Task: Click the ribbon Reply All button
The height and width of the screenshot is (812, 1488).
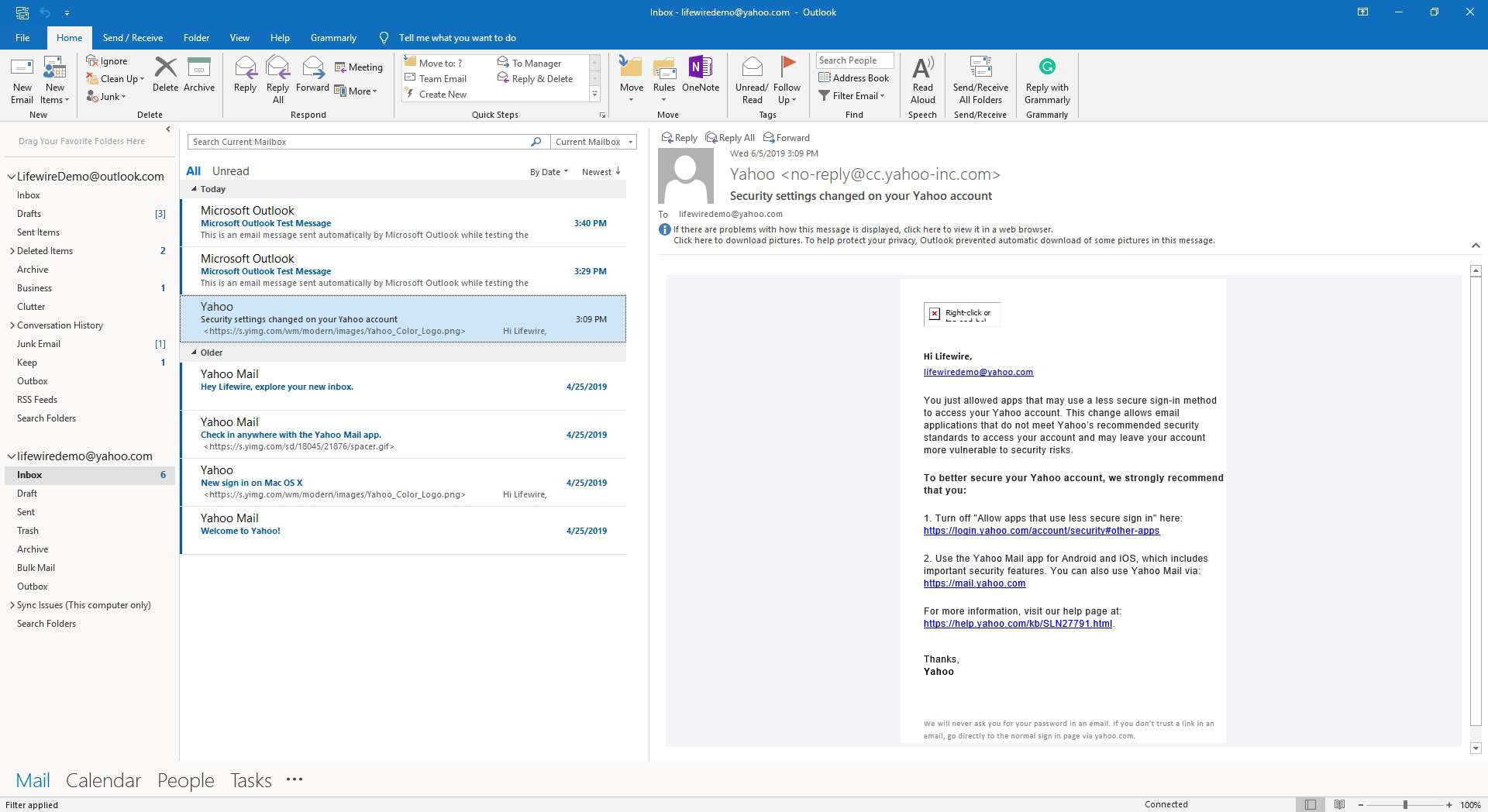Action: click(277, 80)
